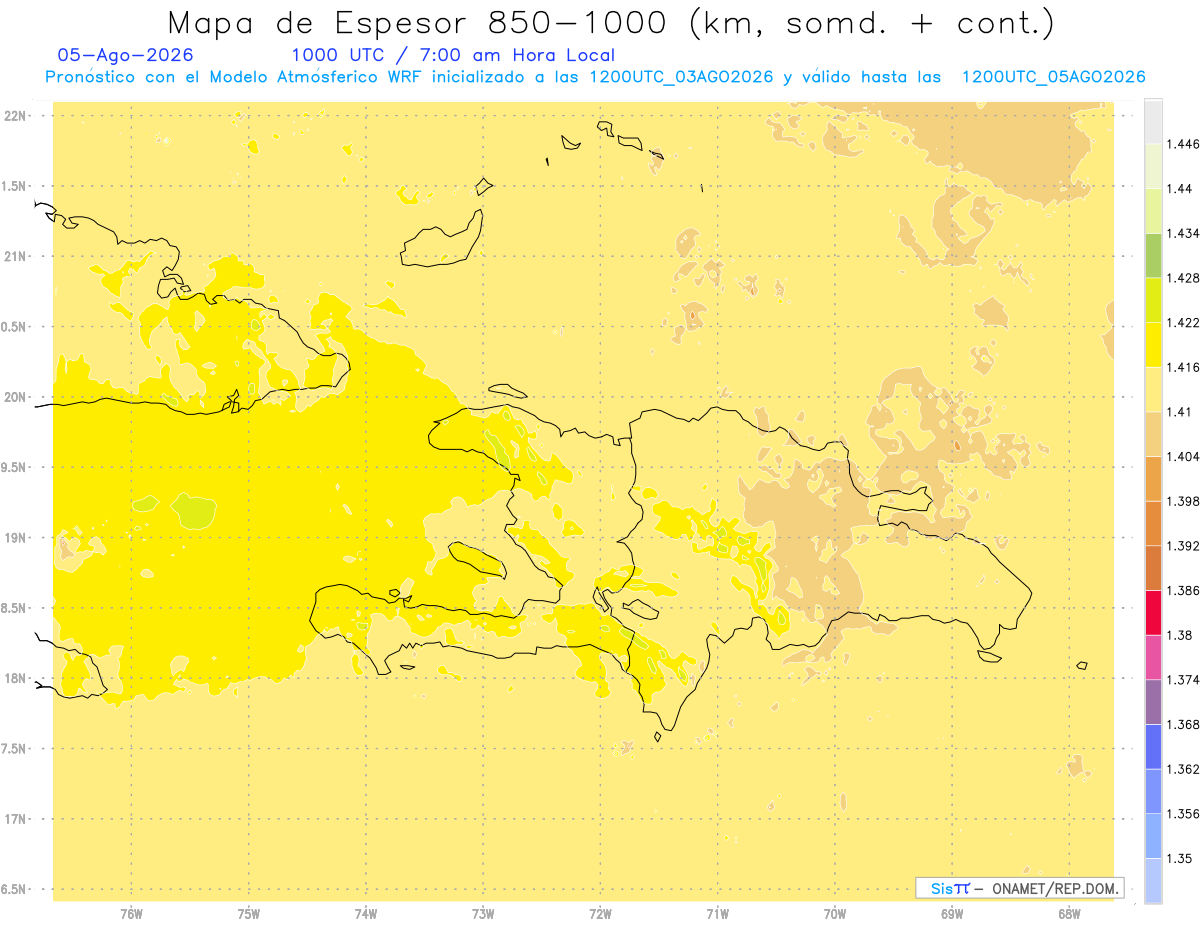Select the green swatch between 1.428 and 1.434
The width and height of the screenshot is (1200, 927).
click(x=1153, y=255)
